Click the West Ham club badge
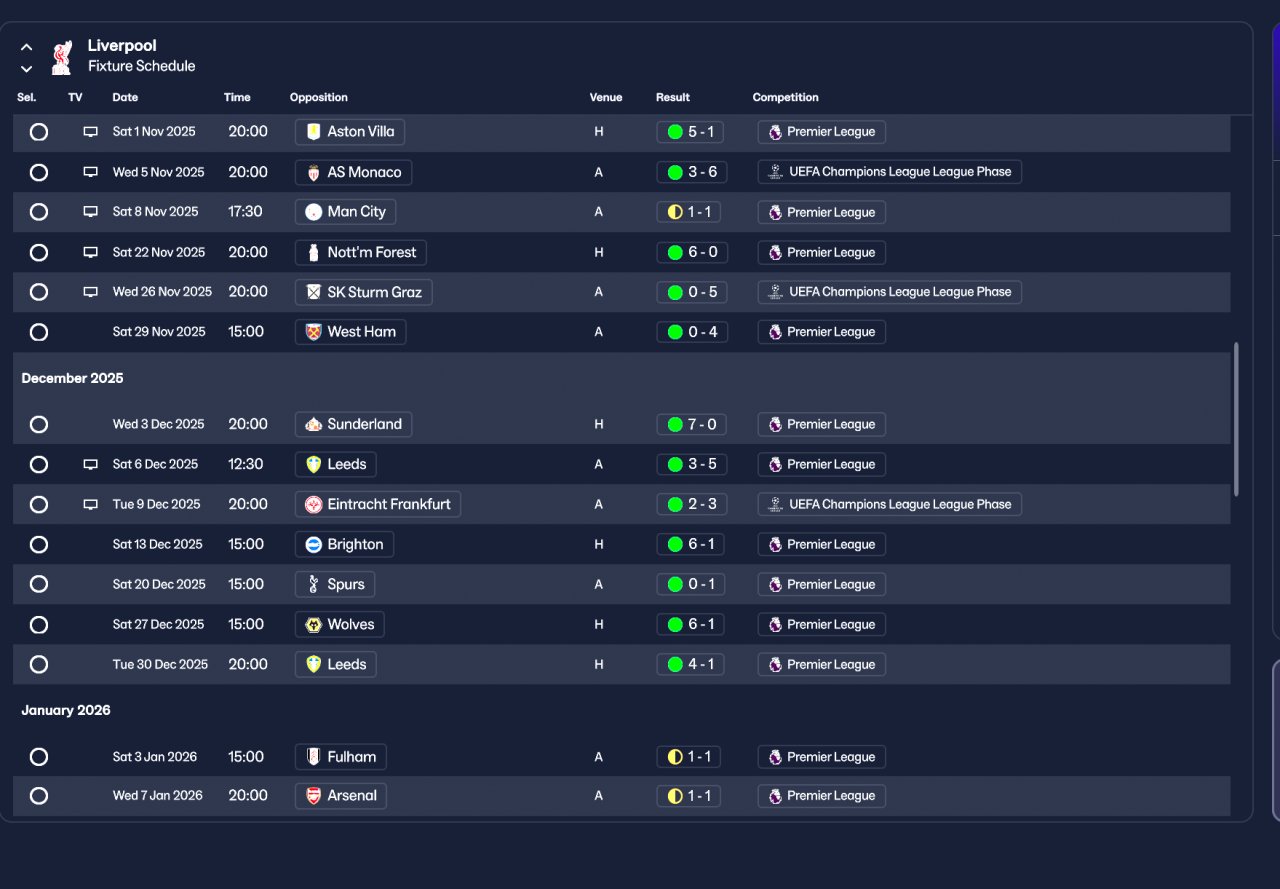 point(314,332)
